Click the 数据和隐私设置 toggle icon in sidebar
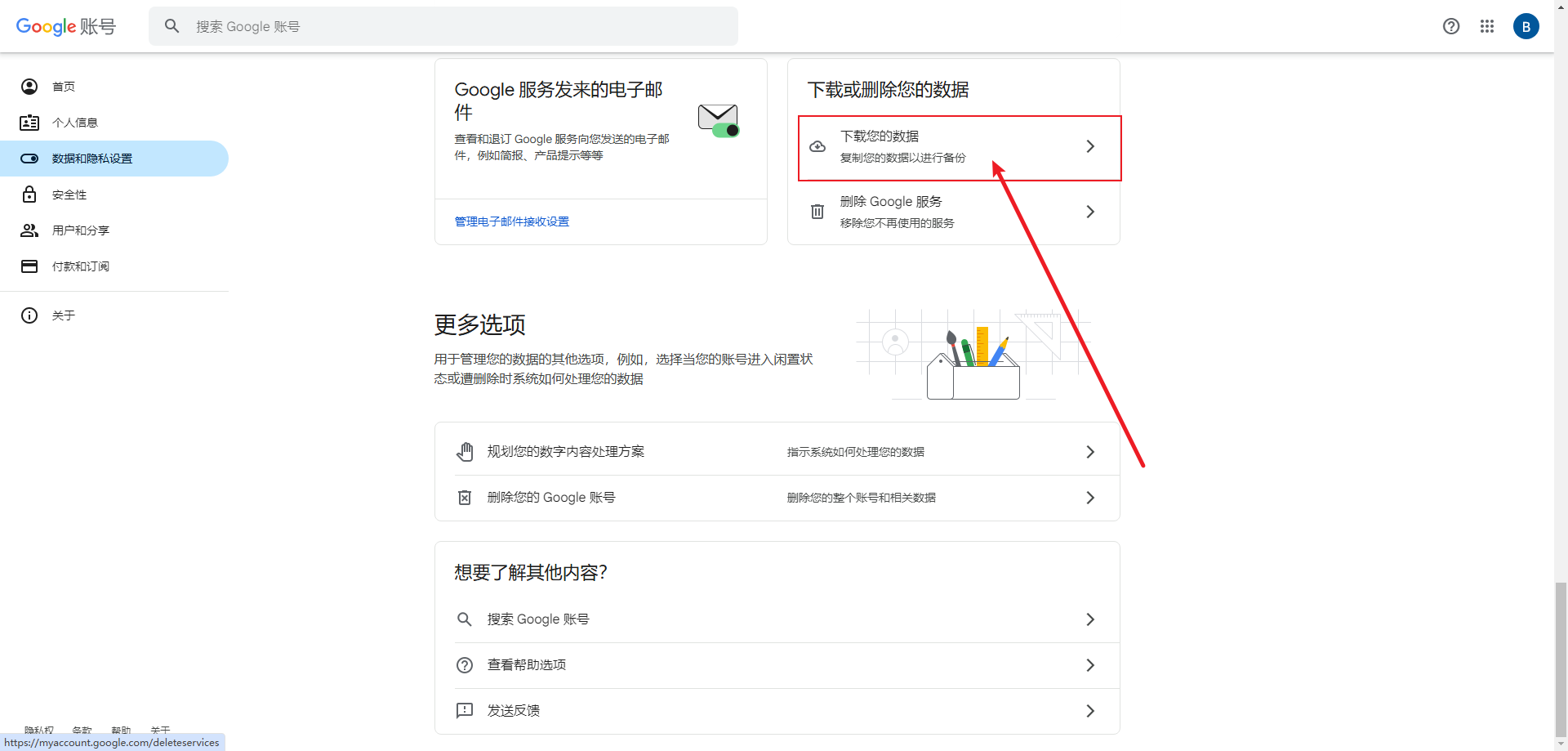This screenshot has height=751, width=1568. 29,159
